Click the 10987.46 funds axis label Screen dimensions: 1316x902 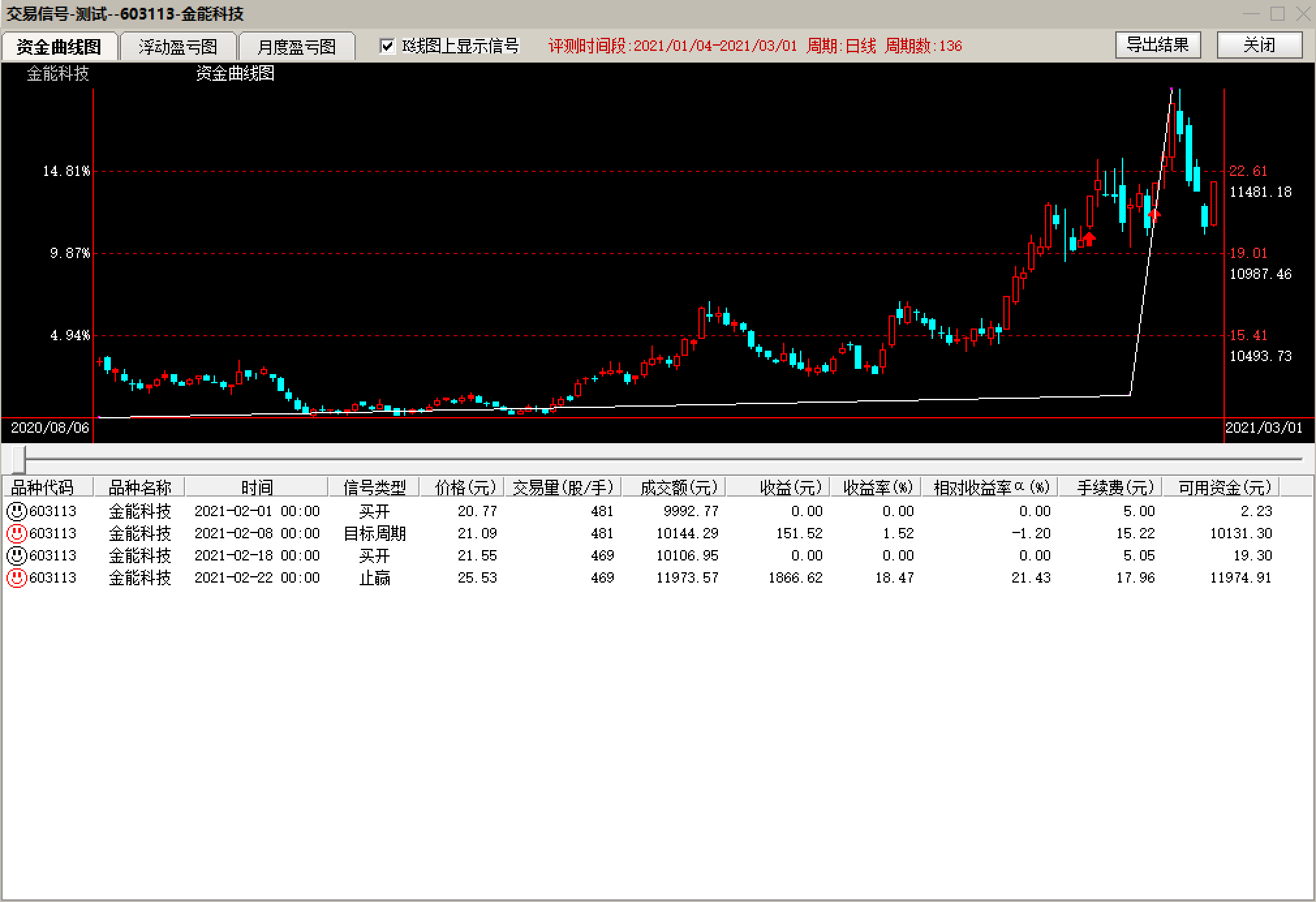point(1260,274)
